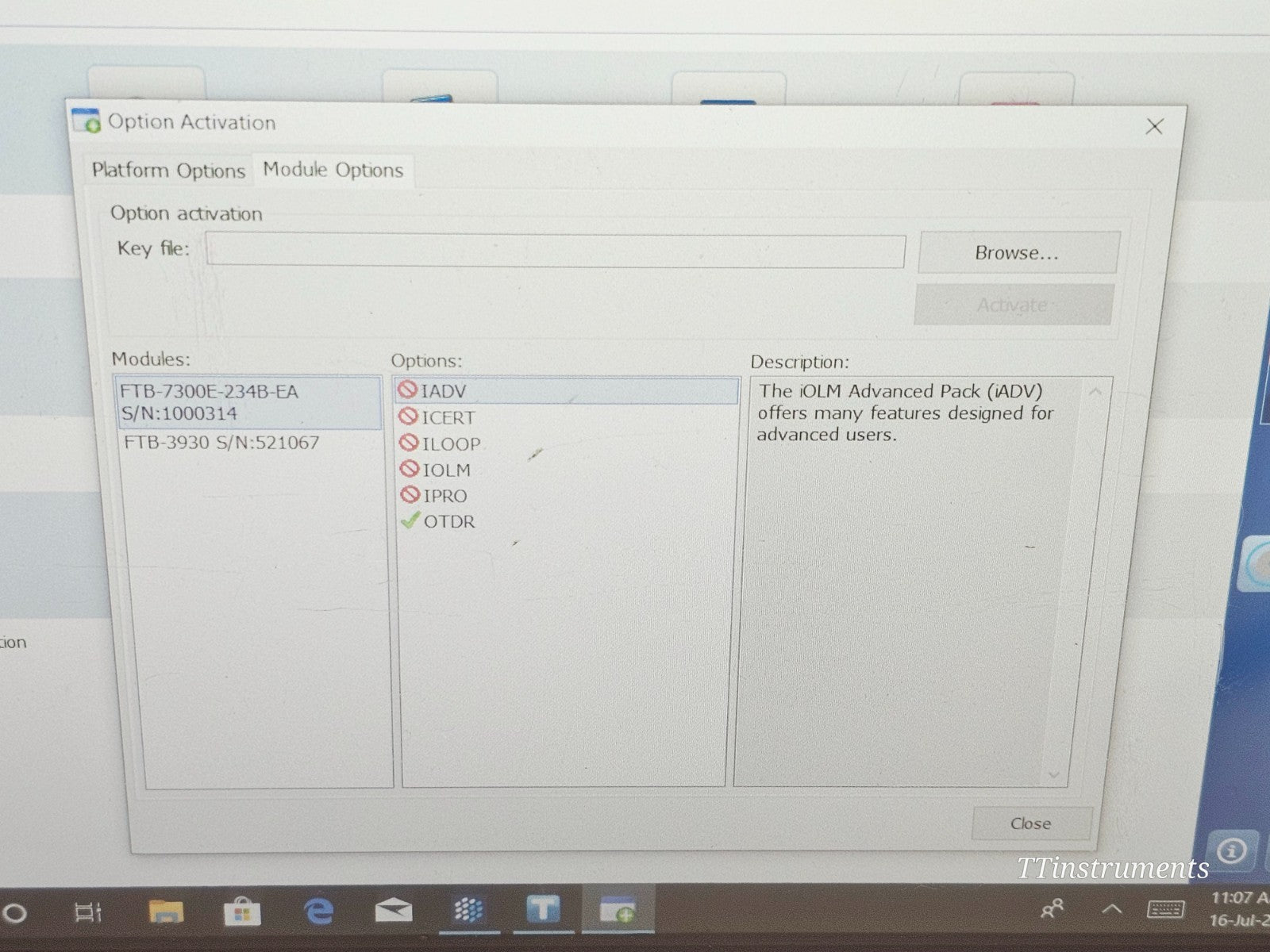Open File Explorer from the taskbar
The width and height of the screenshot is (1270, 952).
[x=166, y=912]
